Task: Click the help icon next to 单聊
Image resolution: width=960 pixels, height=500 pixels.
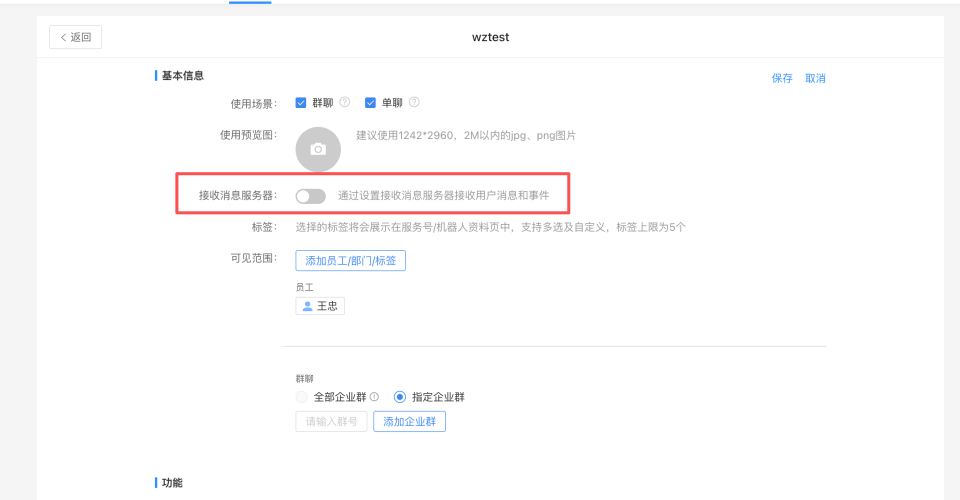Action: click(414, 102)
